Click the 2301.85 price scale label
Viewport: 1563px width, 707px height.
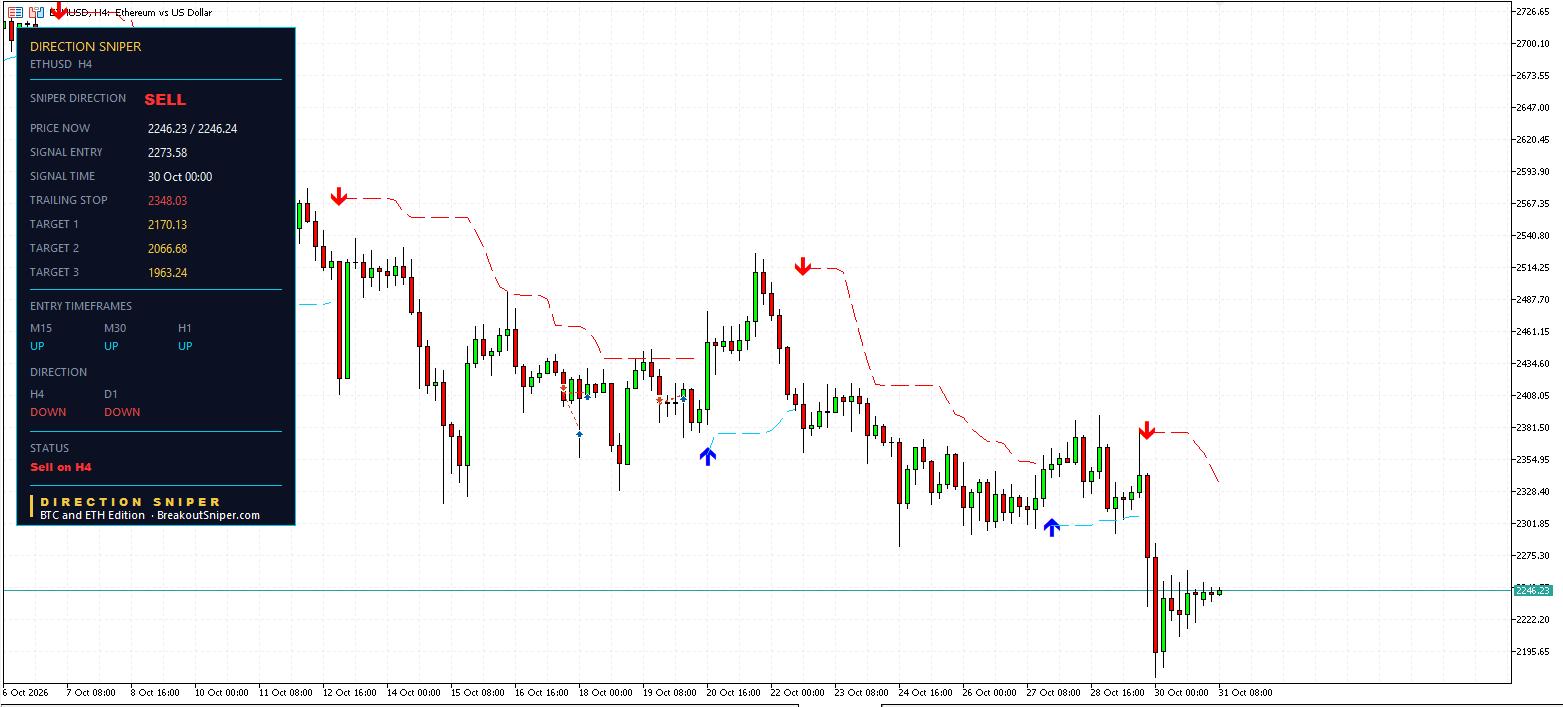[x=1532, y=523]
